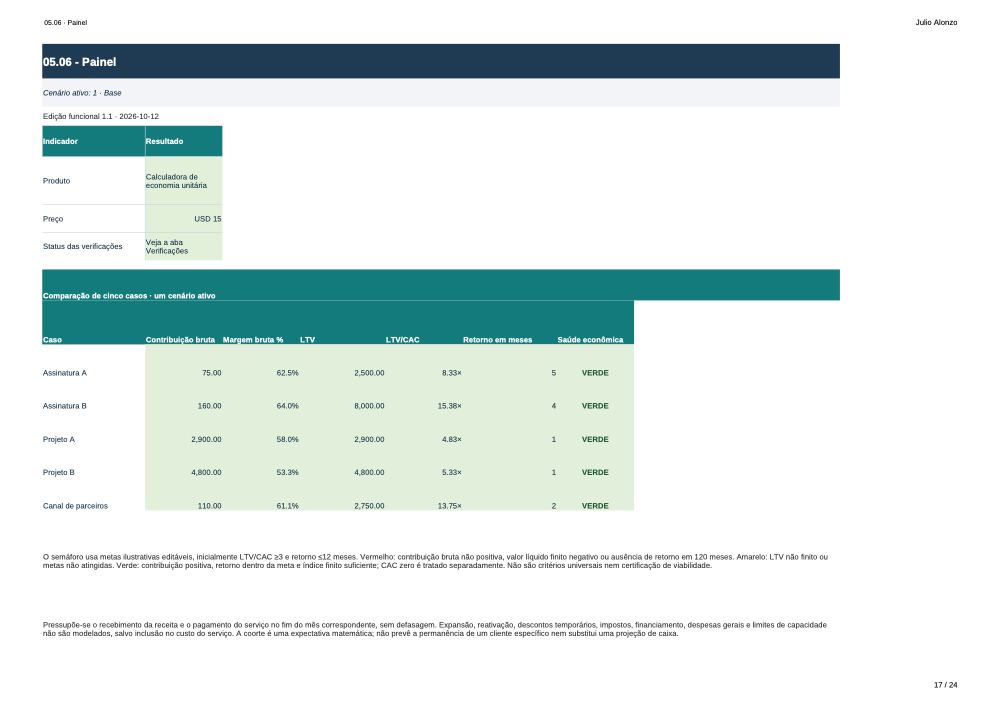Image resolution: width=1000 pixels, height=707 pixels.
Task: Click Projeto B's 5.33× LTV/CAC value
Action: 452,473
